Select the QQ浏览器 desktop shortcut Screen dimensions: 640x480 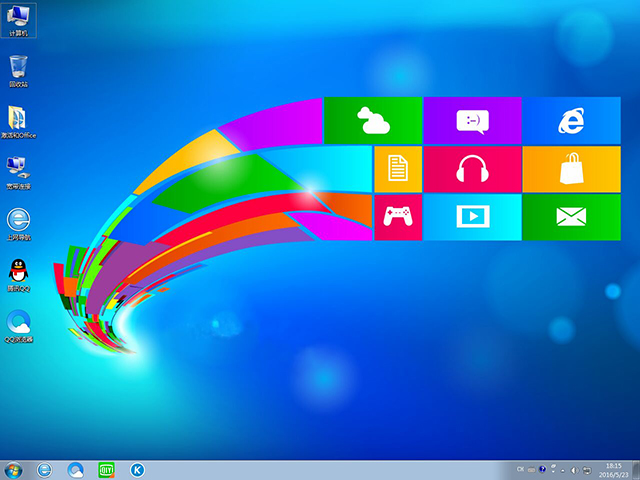point(18,326)
